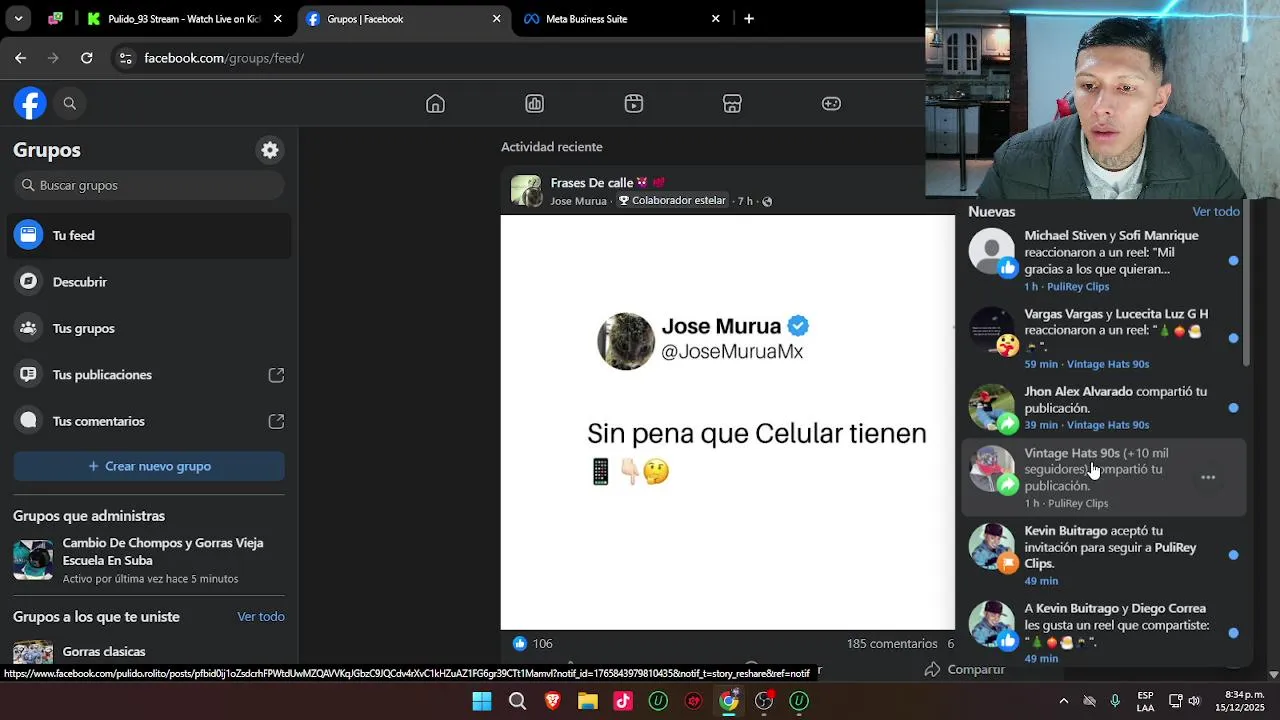The image size is (1280, 720).
Task: Click Crear nuevo grupo button
Action: (149, 466)
